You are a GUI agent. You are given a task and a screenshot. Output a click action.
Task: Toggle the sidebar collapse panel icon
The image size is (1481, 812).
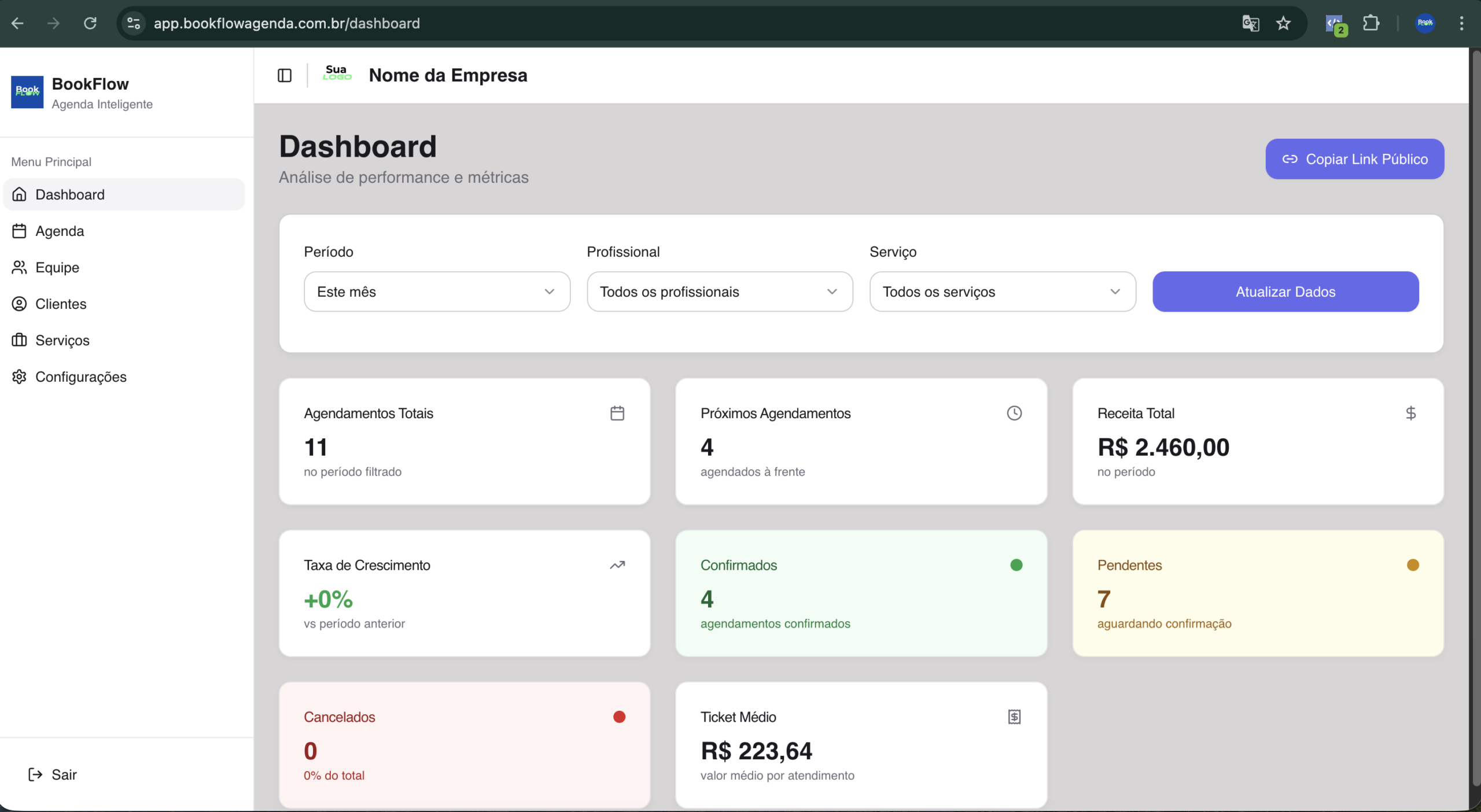point(284,75)
